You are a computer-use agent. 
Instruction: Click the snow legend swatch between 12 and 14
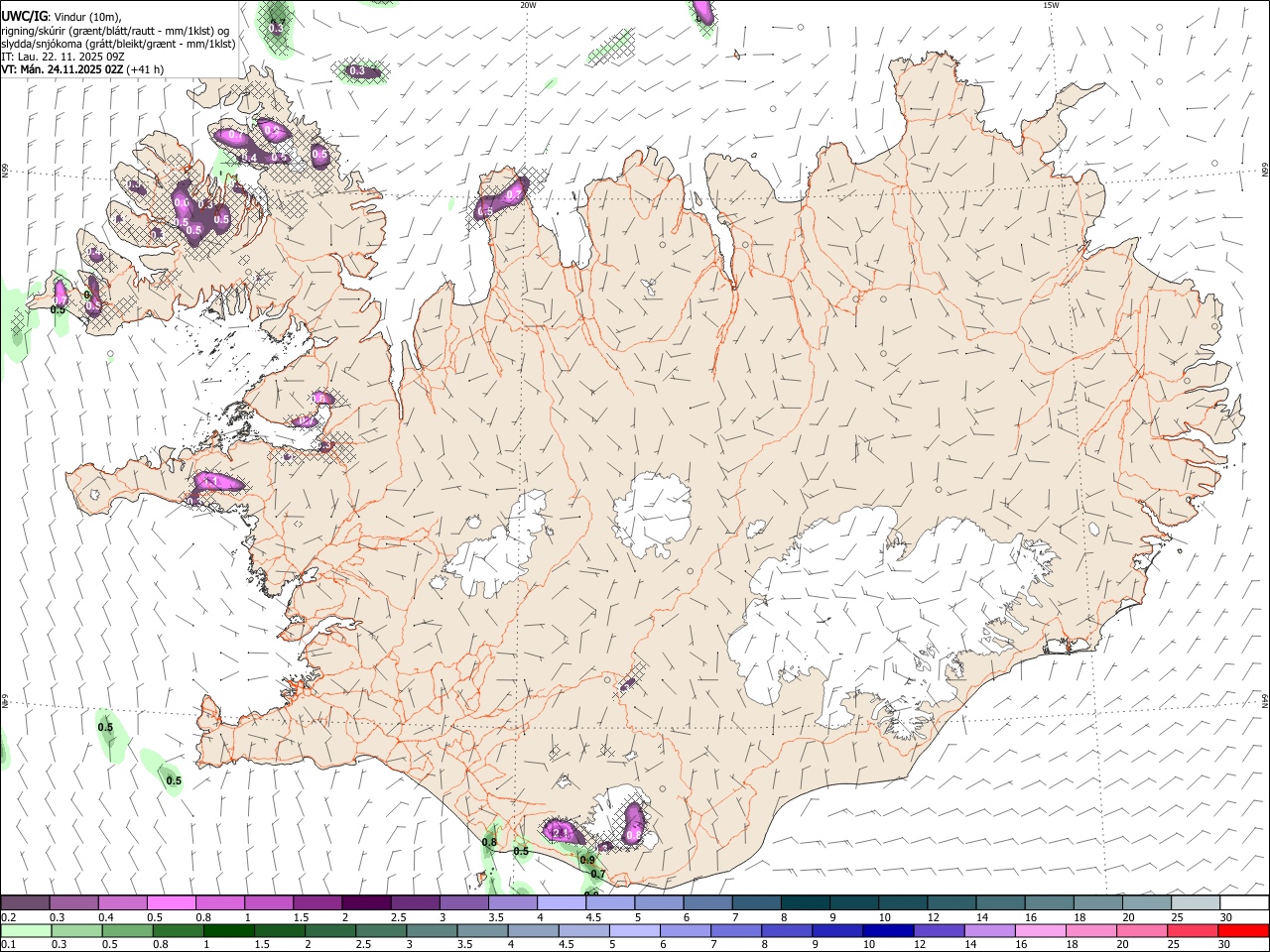pyautogui.click(x=950, y=902)
